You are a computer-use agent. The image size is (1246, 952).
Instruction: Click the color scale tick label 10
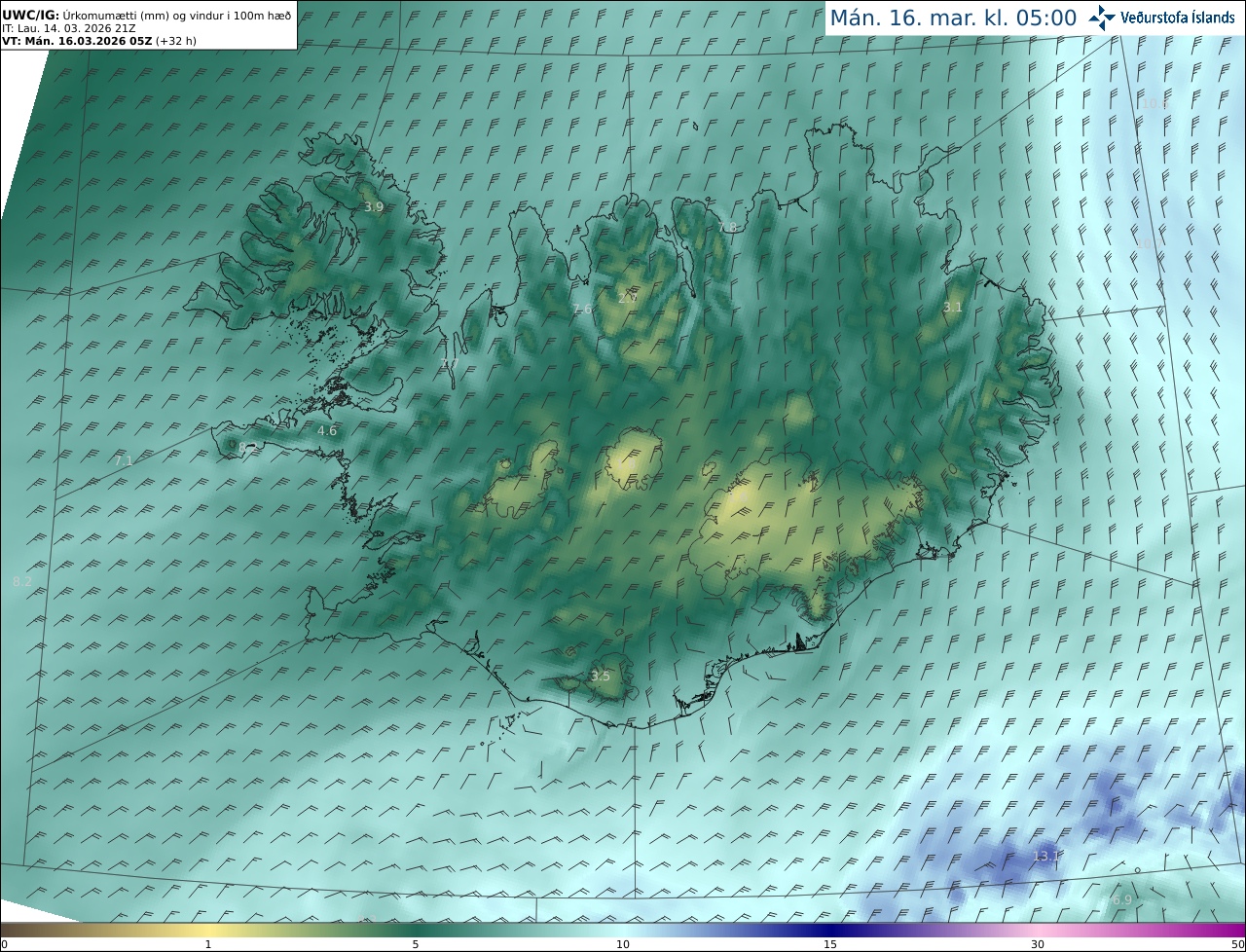[x=623, y=945]
